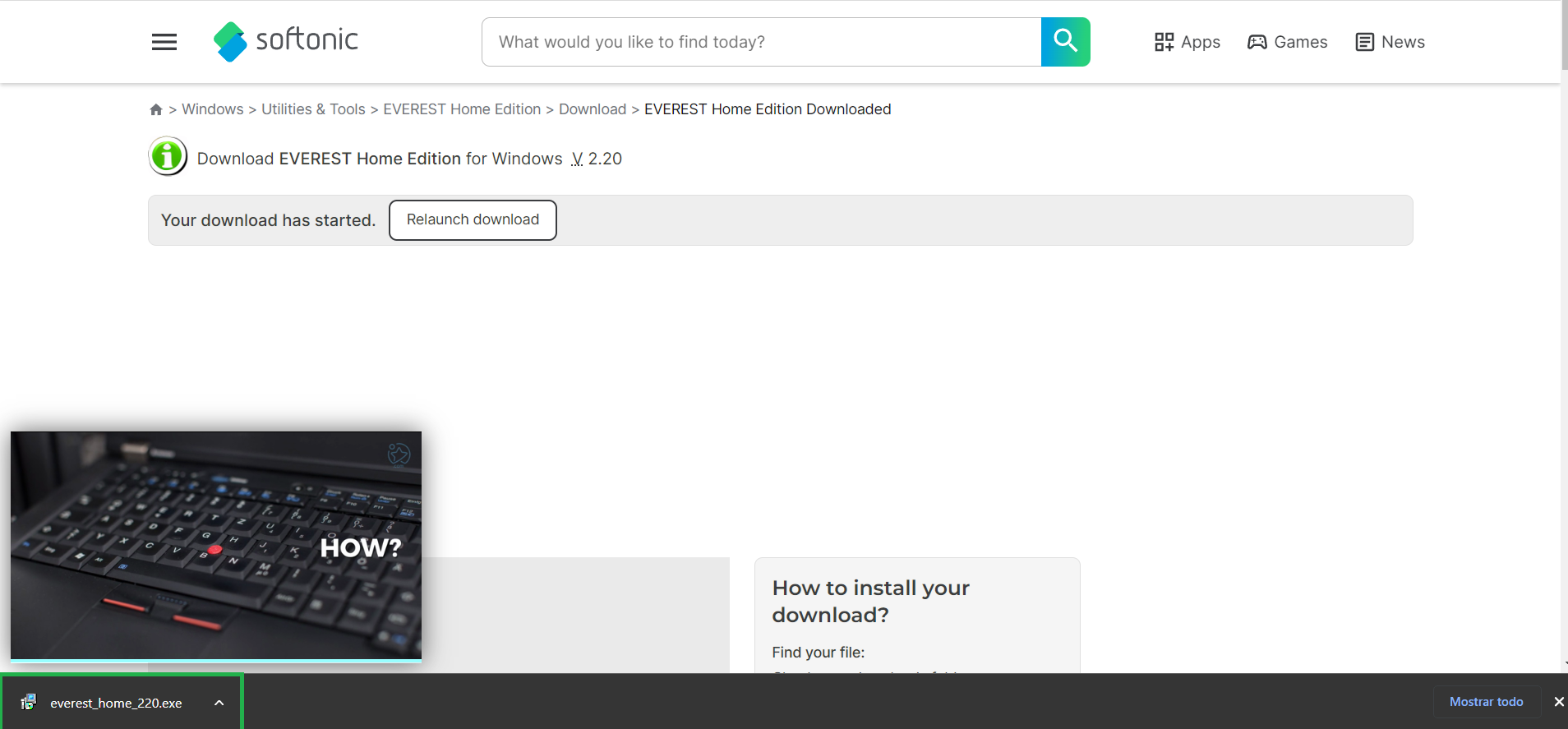Click the Softonic logo
1568x729 pixels.
(x=285, y=41)
